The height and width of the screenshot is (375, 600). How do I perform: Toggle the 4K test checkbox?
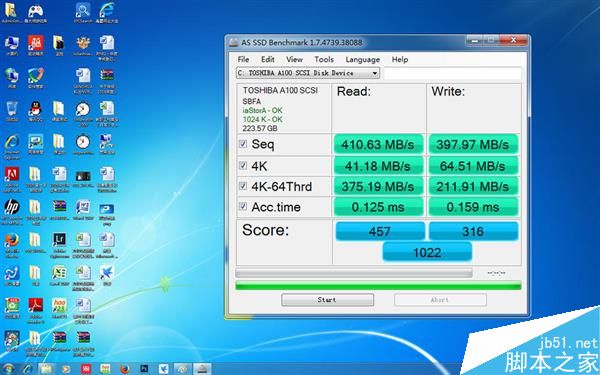[x=243, y=166]
